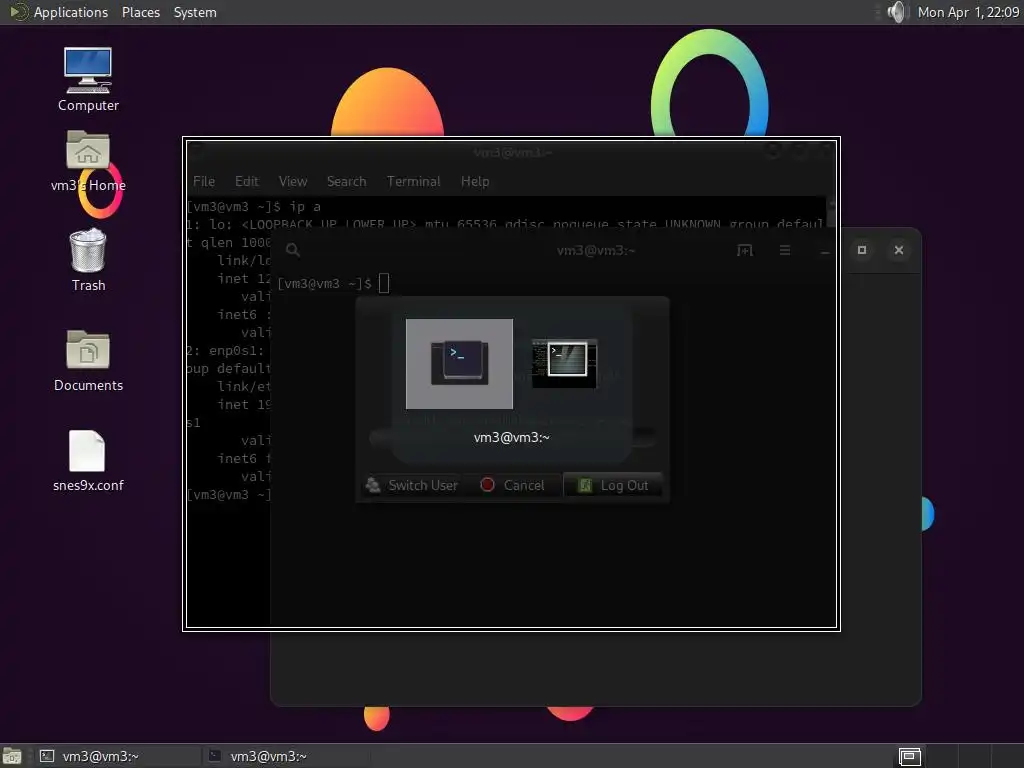Open File menu in the terminal window
This screenshot has height=768, width=1024.
204,181
